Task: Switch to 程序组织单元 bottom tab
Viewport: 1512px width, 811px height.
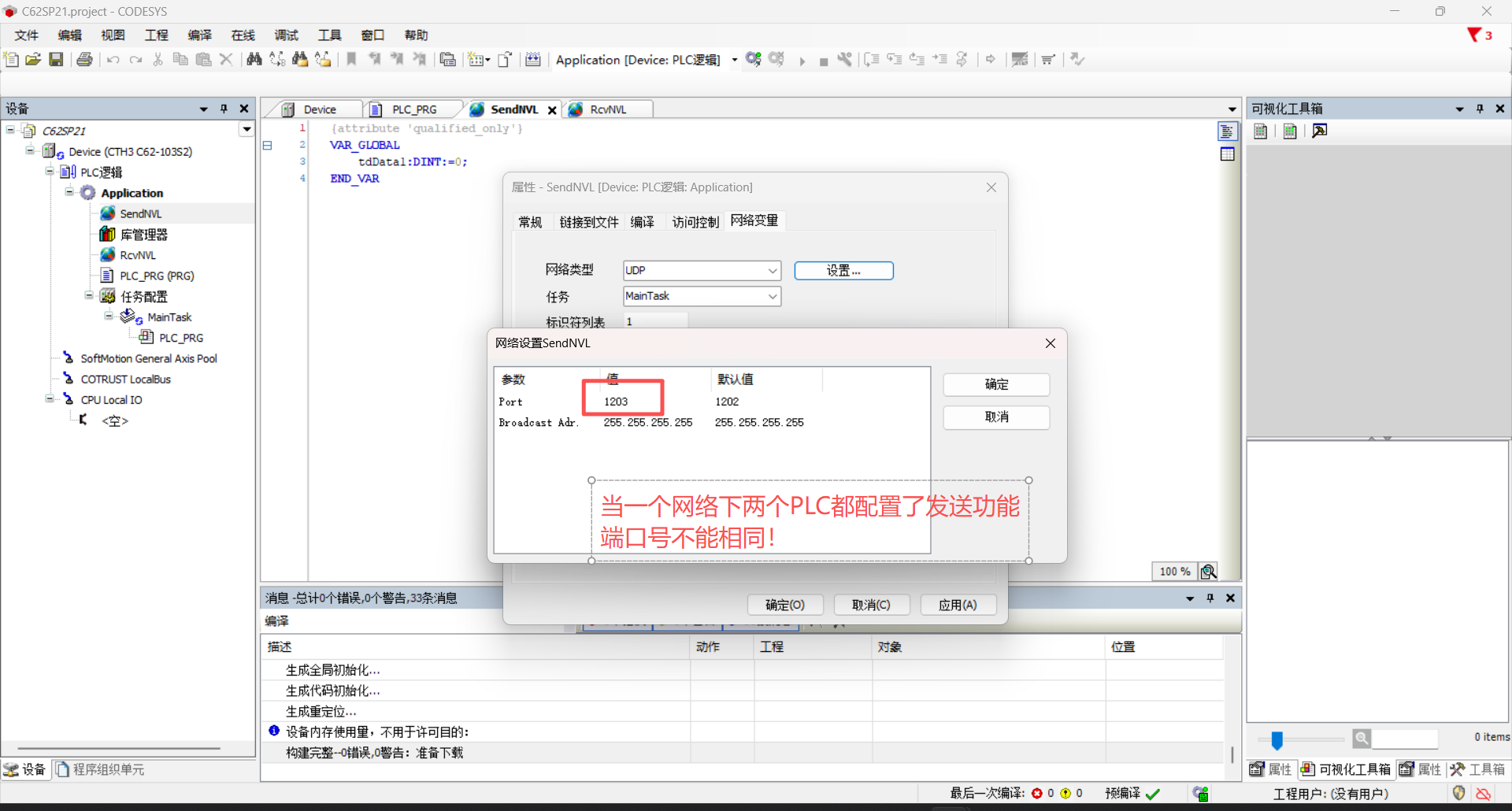Action: [100, 769]
